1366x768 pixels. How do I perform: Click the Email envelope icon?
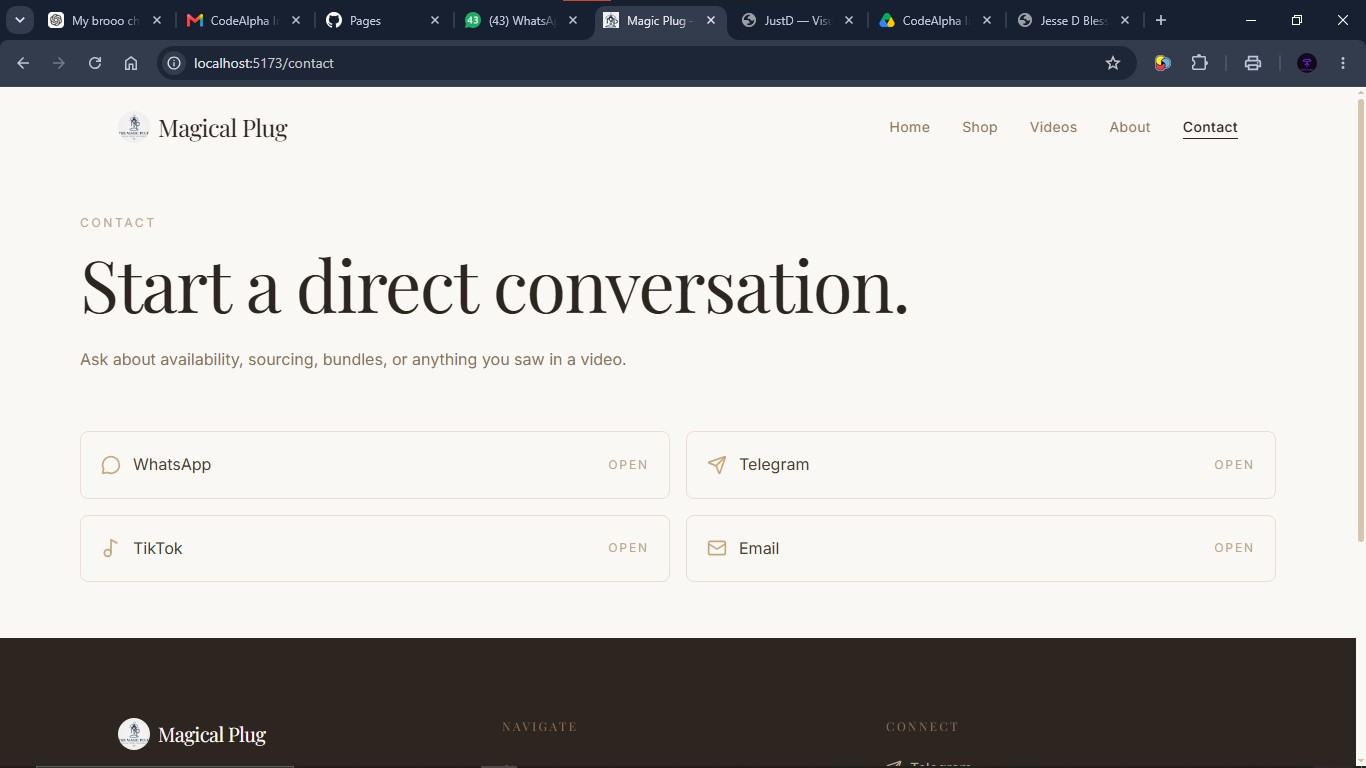coord(717,548)
